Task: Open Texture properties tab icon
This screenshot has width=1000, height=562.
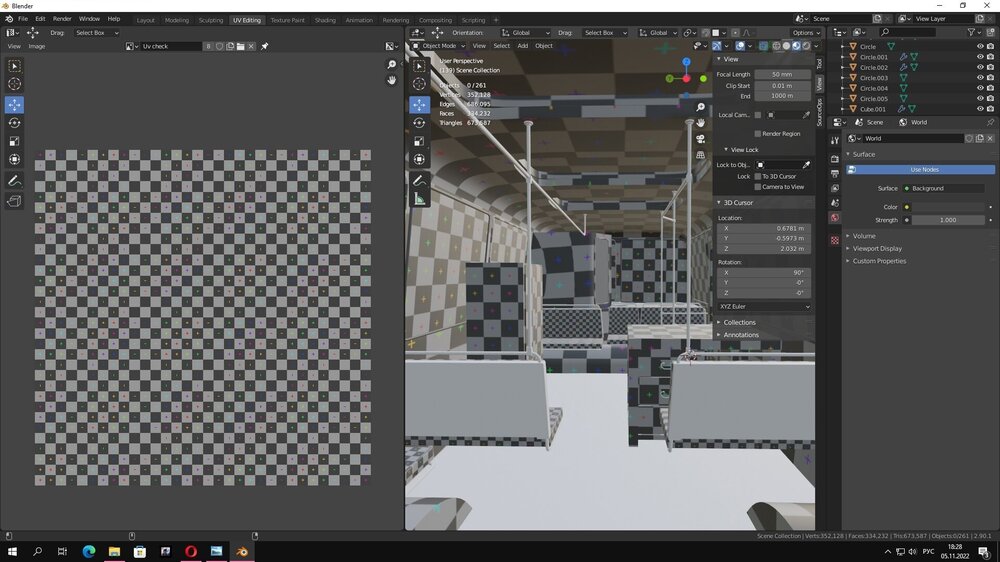Action: 835,240
